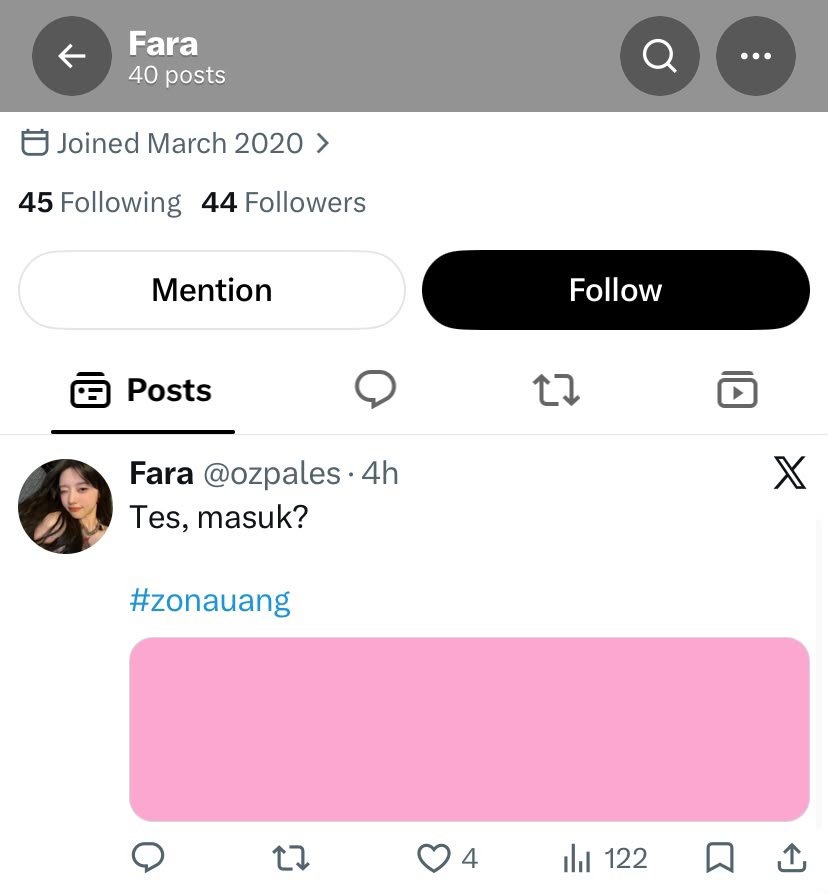The width and height of the screenshot is (828, 893).
Task: Open search with the magnifier icon
Action: [x=659, y=56]
